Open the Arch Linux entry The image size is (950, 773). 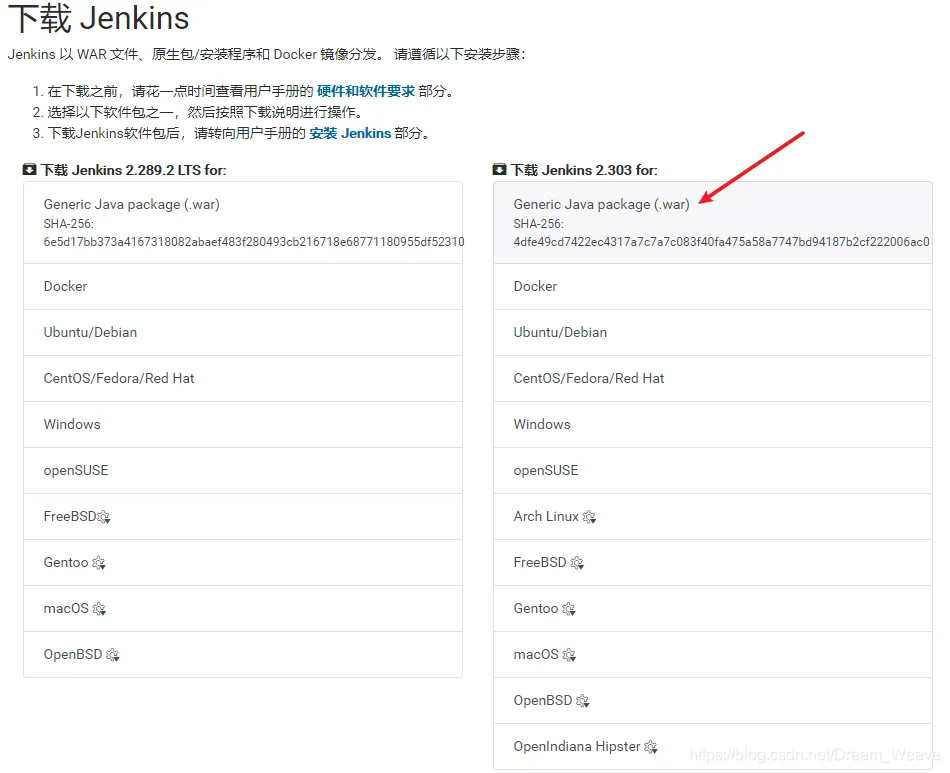[713, 517]
